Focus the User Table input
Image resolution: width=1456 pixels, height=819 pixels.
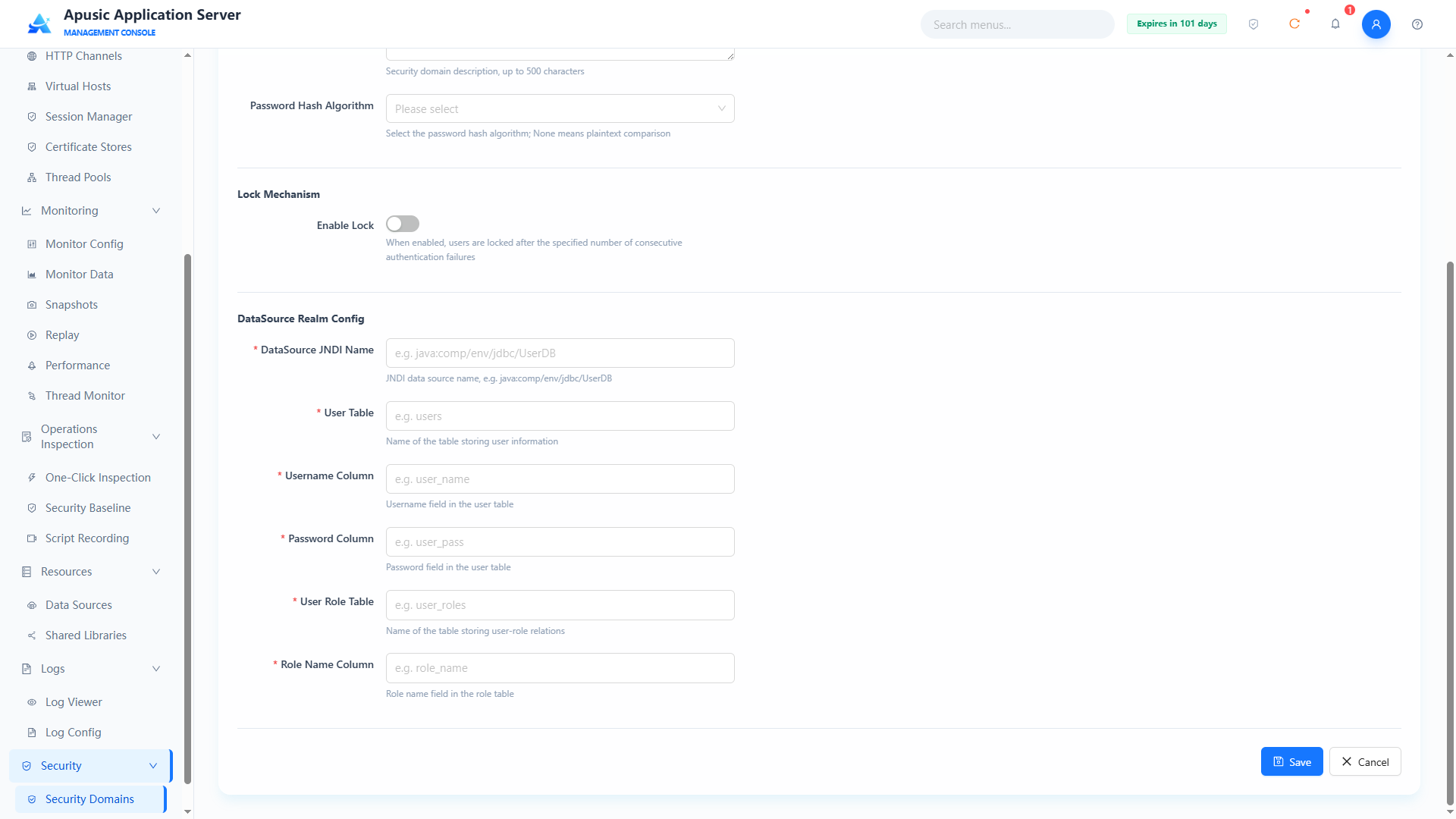(x=560, y=416)
